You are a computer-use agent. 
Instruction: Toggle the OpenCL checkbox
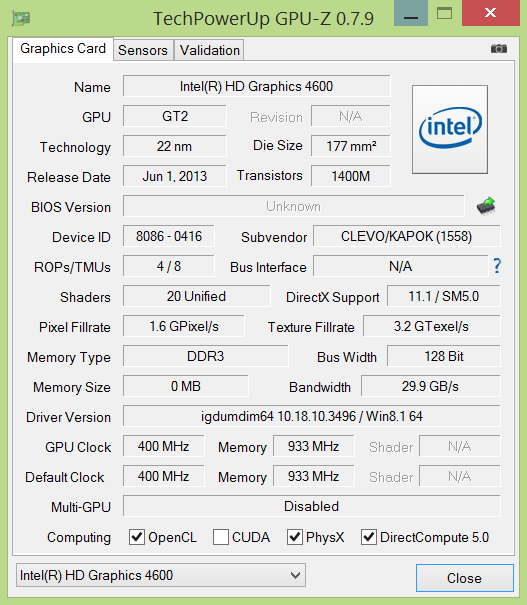[x=137, y=537]
